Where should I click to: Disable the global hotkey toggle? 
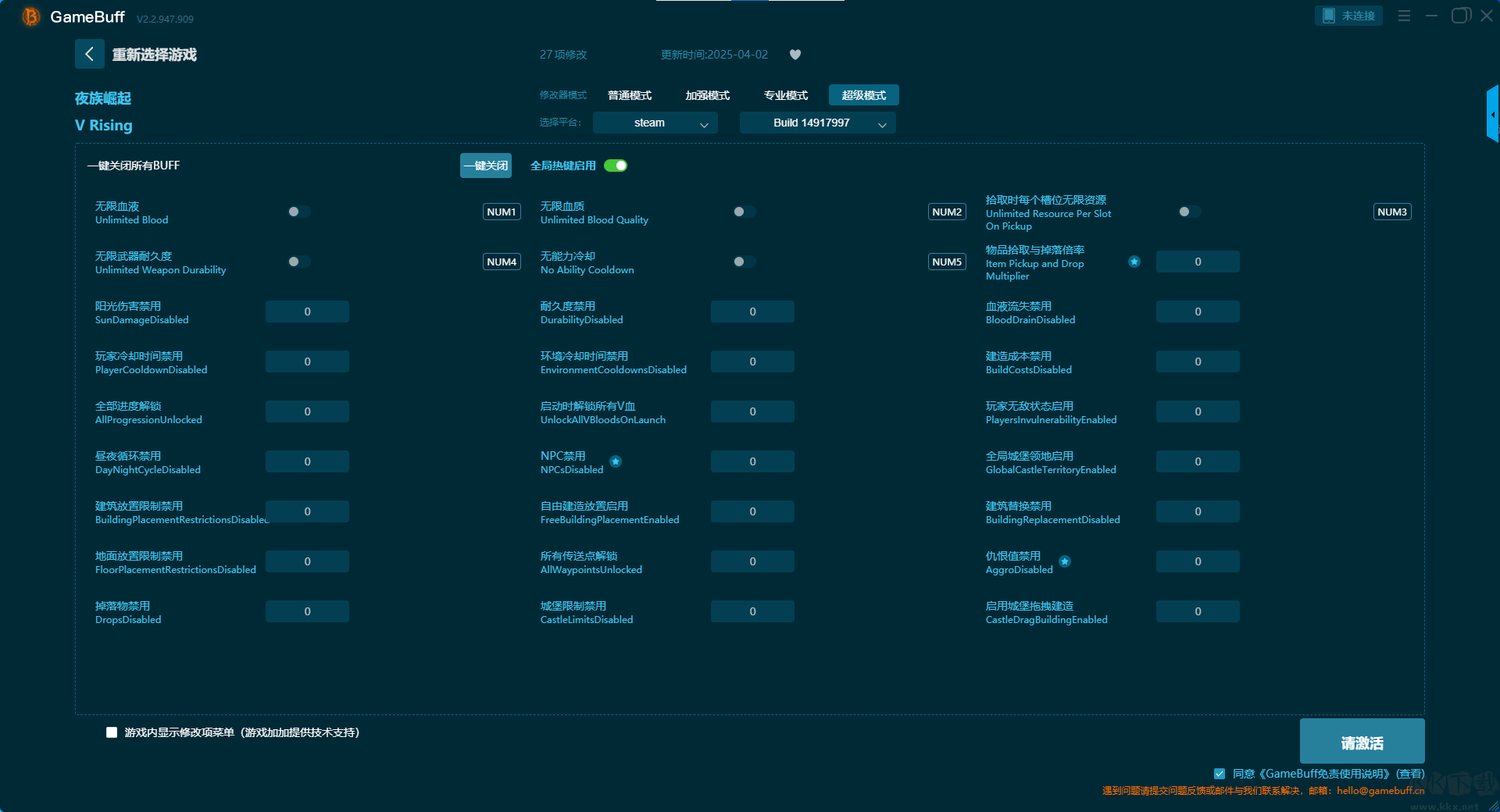tap(616, 166)
